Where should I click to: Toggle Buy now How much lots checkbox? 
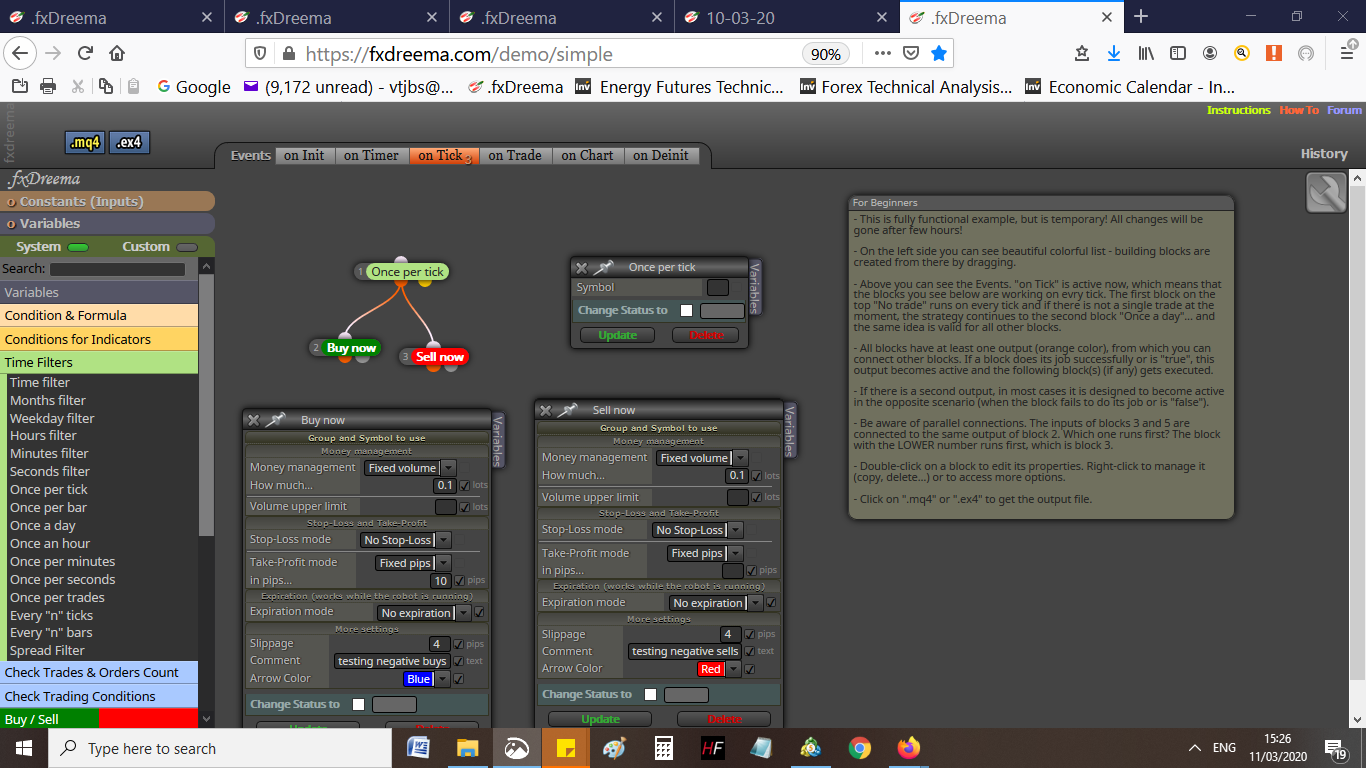464,485
